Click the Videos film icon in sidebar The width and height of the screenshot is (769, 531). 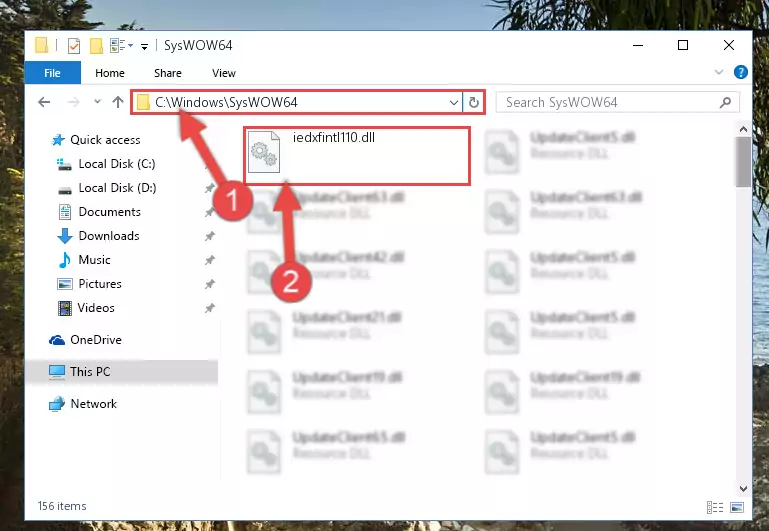[x=65, y=308]
